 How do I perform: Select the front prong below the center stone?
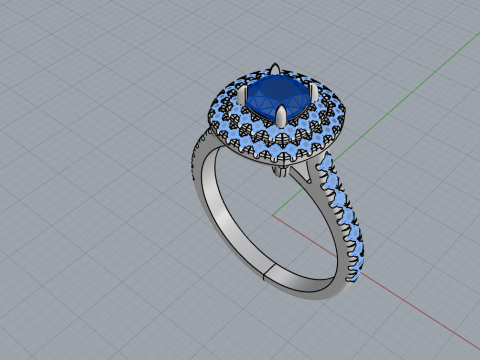[281, 115]
